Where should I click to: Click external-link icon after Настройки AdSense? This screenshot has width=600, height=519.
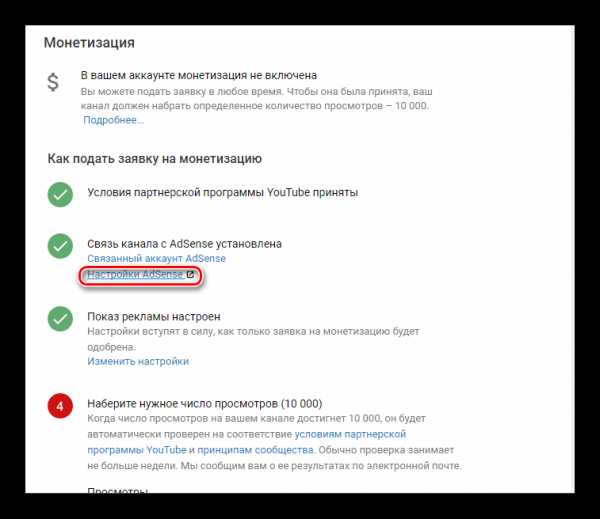pos(190,274)
